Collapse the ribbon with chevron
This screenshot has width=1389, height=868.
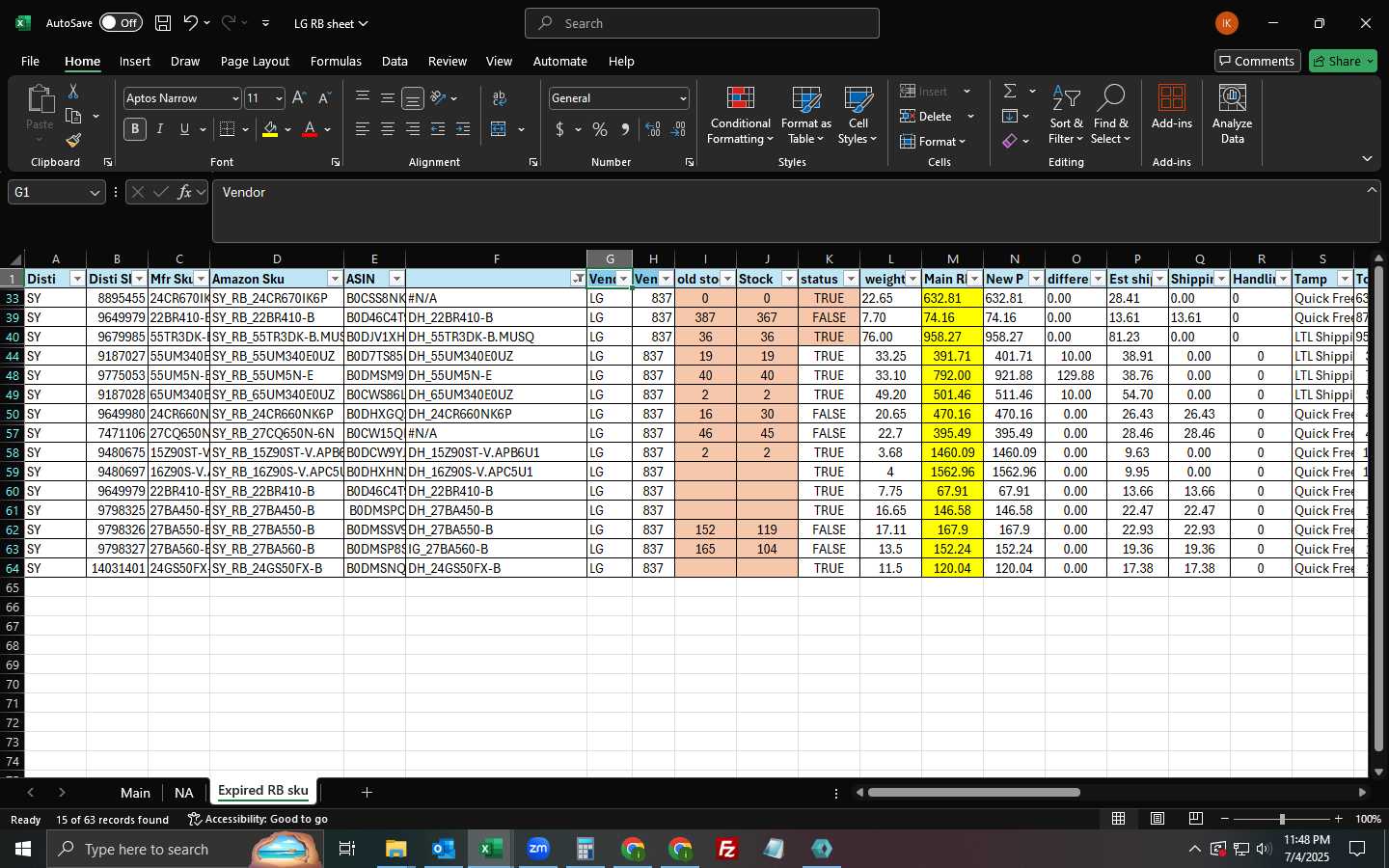(1367, 158)
